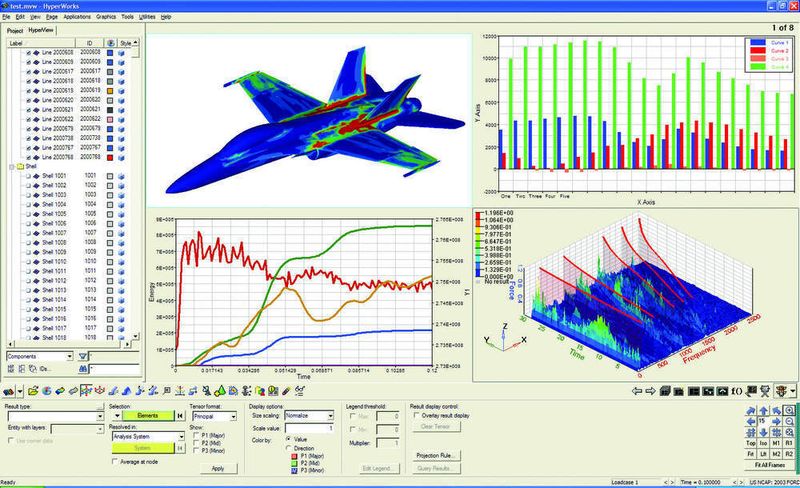The height and width of the screenshot is (488, 800).
Task: Open the Applications menu
Action: tap(77, 17)
